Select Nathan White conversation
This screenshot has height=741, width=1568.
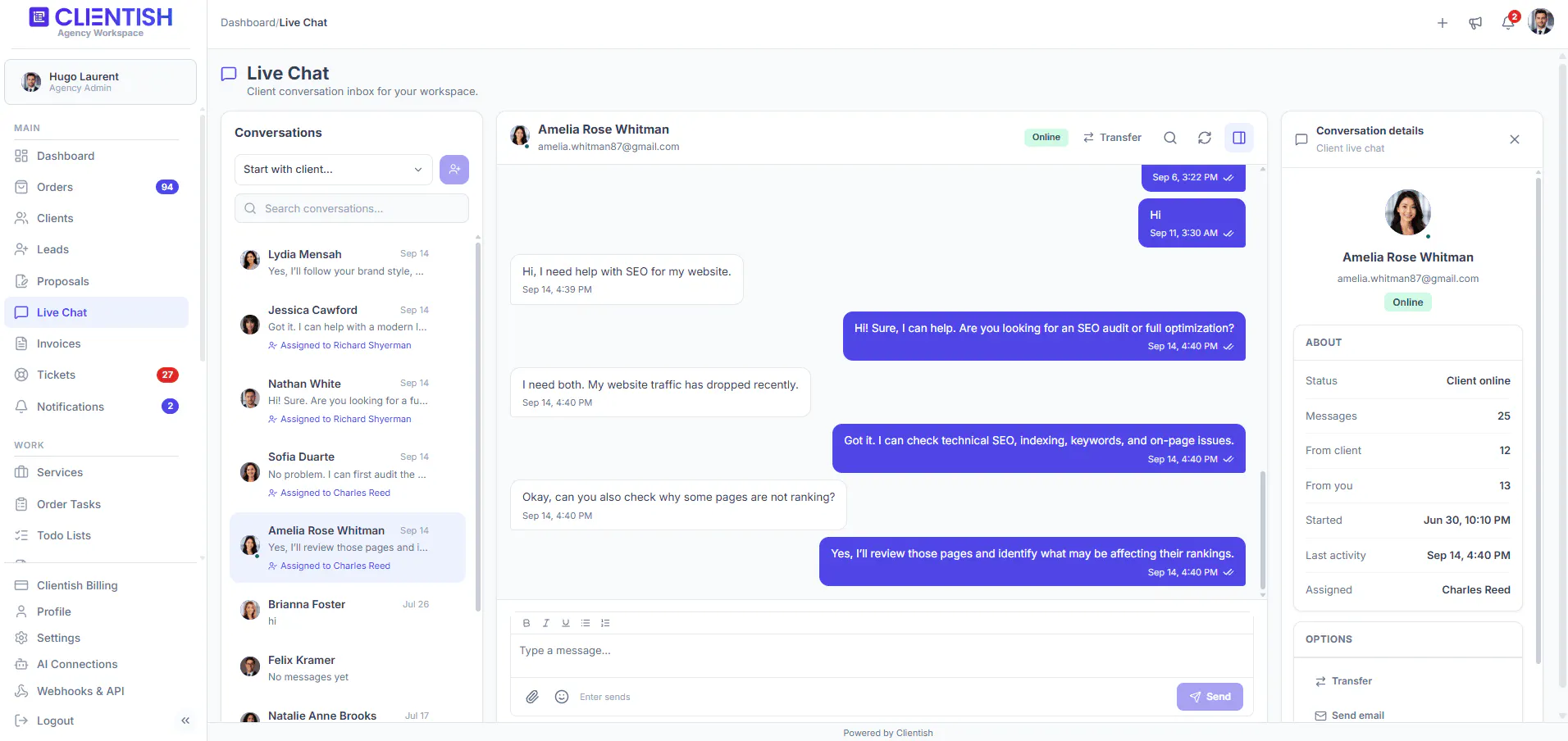point(348,401)
